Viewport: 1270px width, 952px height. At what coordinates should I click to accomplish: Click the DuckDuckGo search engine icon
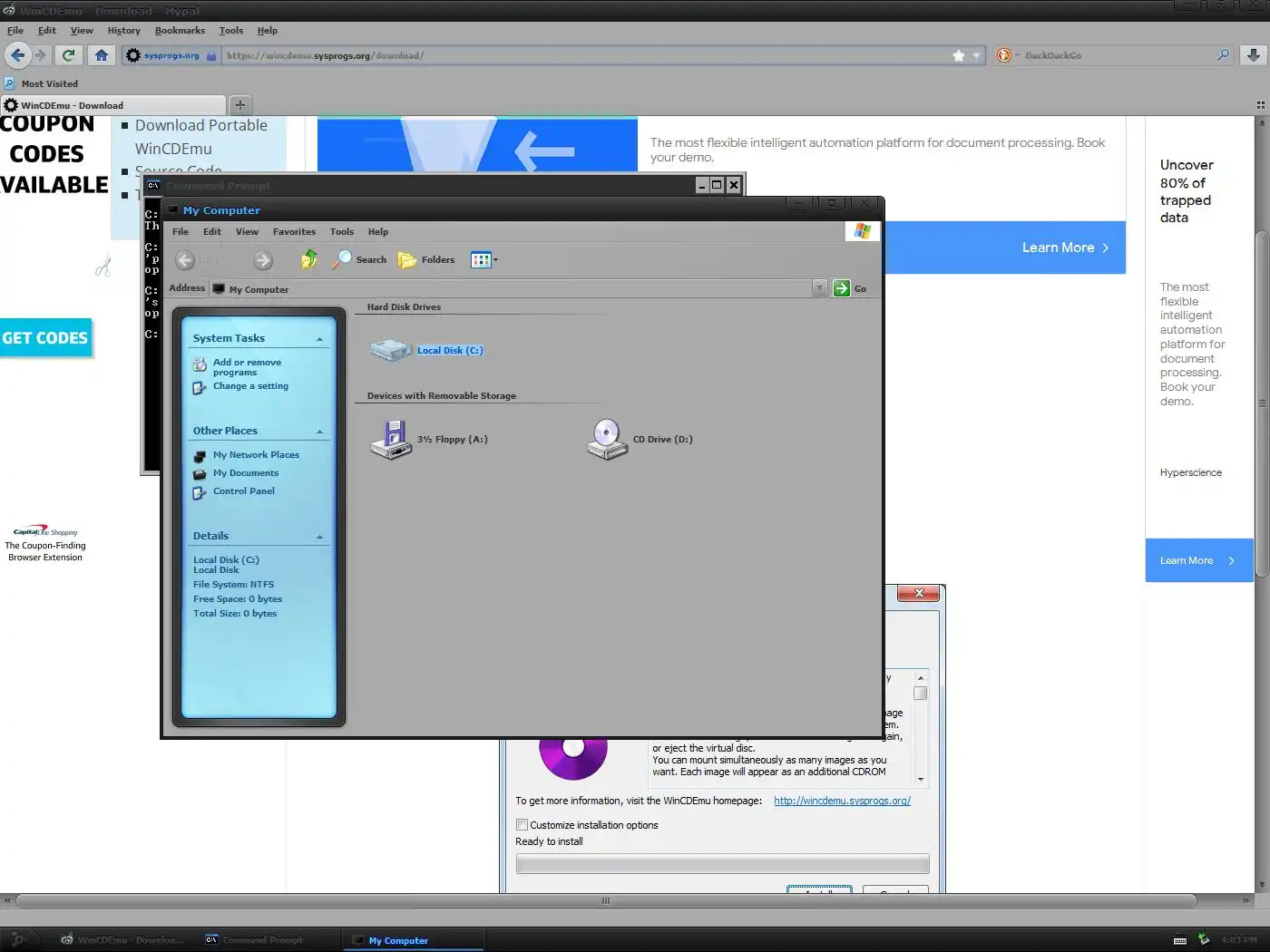[1004, 55]
